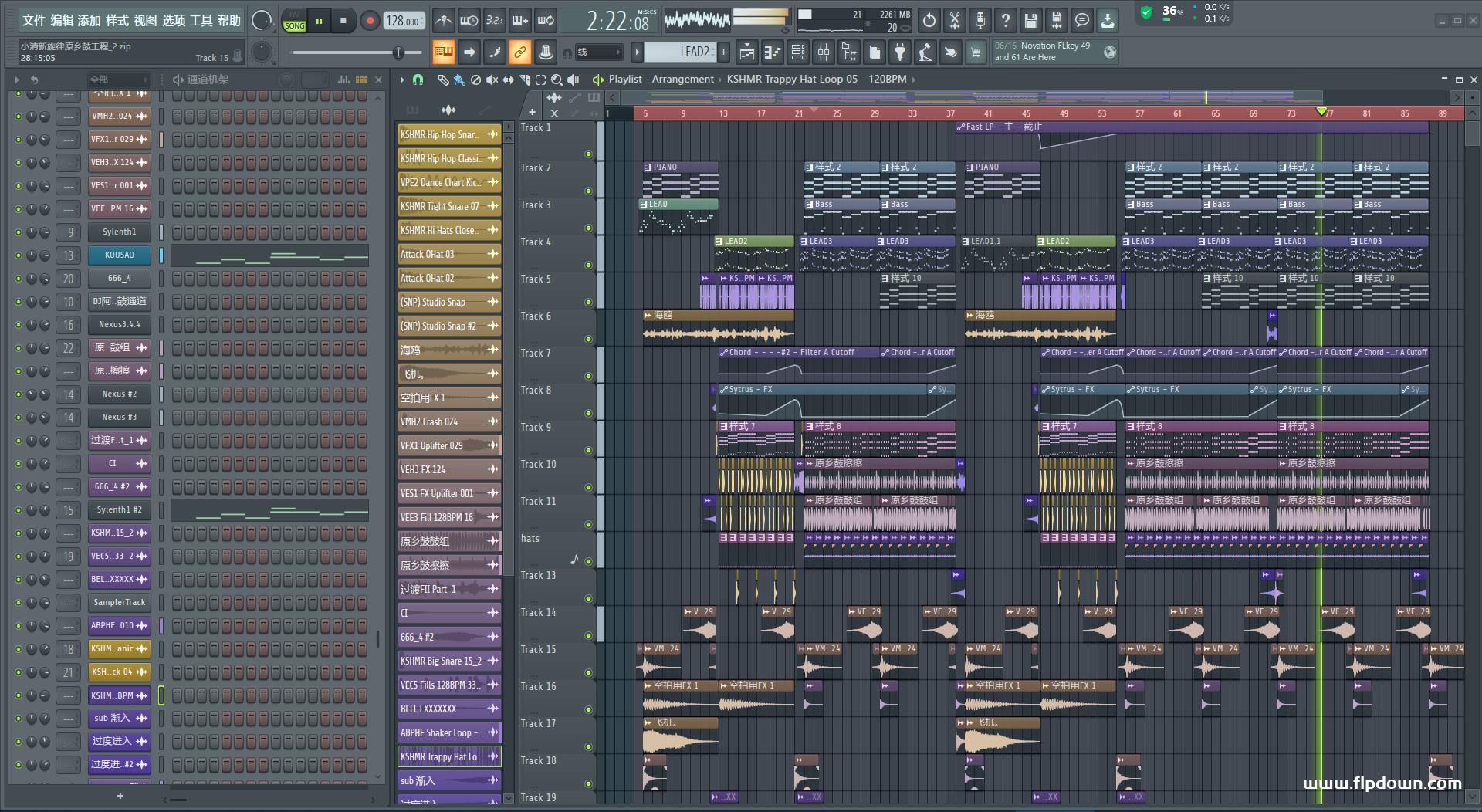Start one-click audio recording microphone icon

pos(980,21)
